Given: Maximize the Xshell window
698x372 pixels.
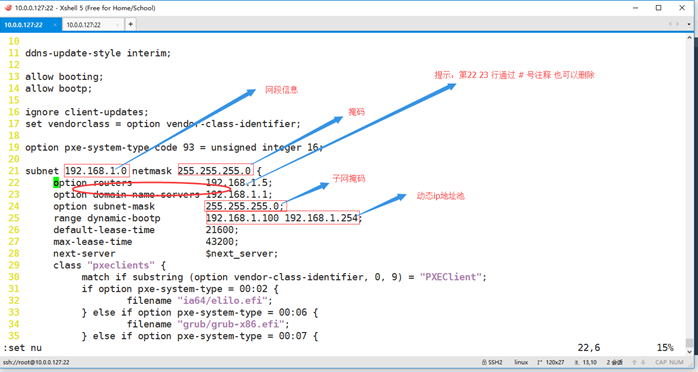Looking at the screenshot, I should [x=658, y=8].
